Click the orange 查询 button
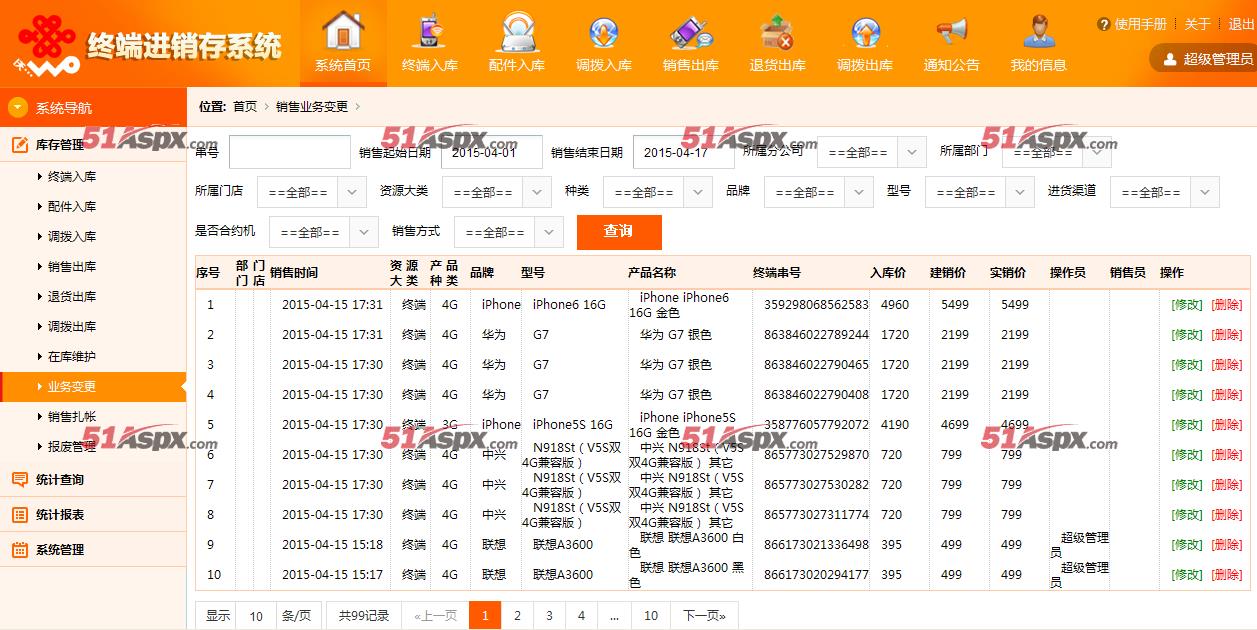This screenshot has height=630, width=1257. 619,232
